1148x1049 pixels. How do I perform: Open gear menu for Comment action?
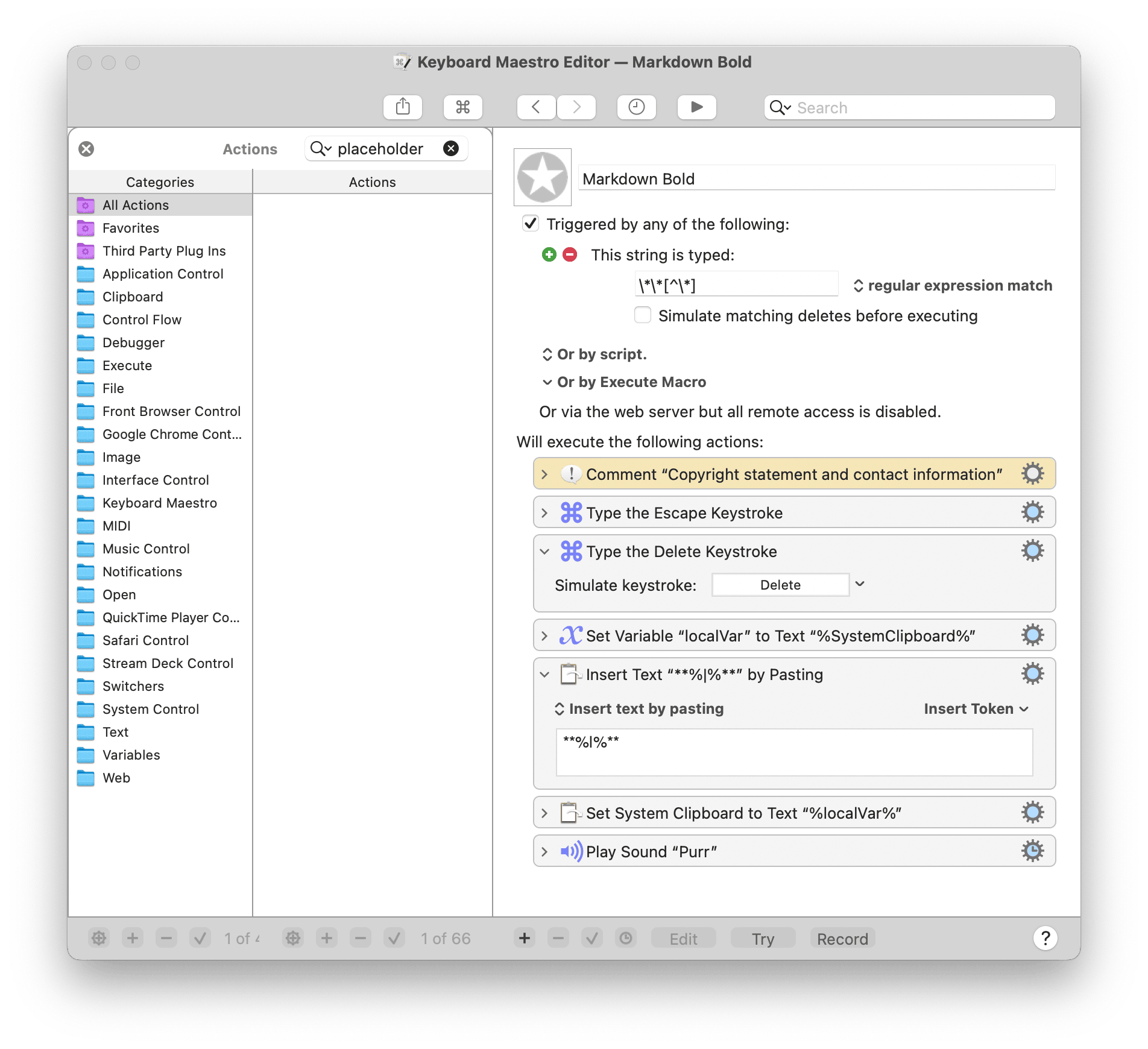[x=1033, y=474]
